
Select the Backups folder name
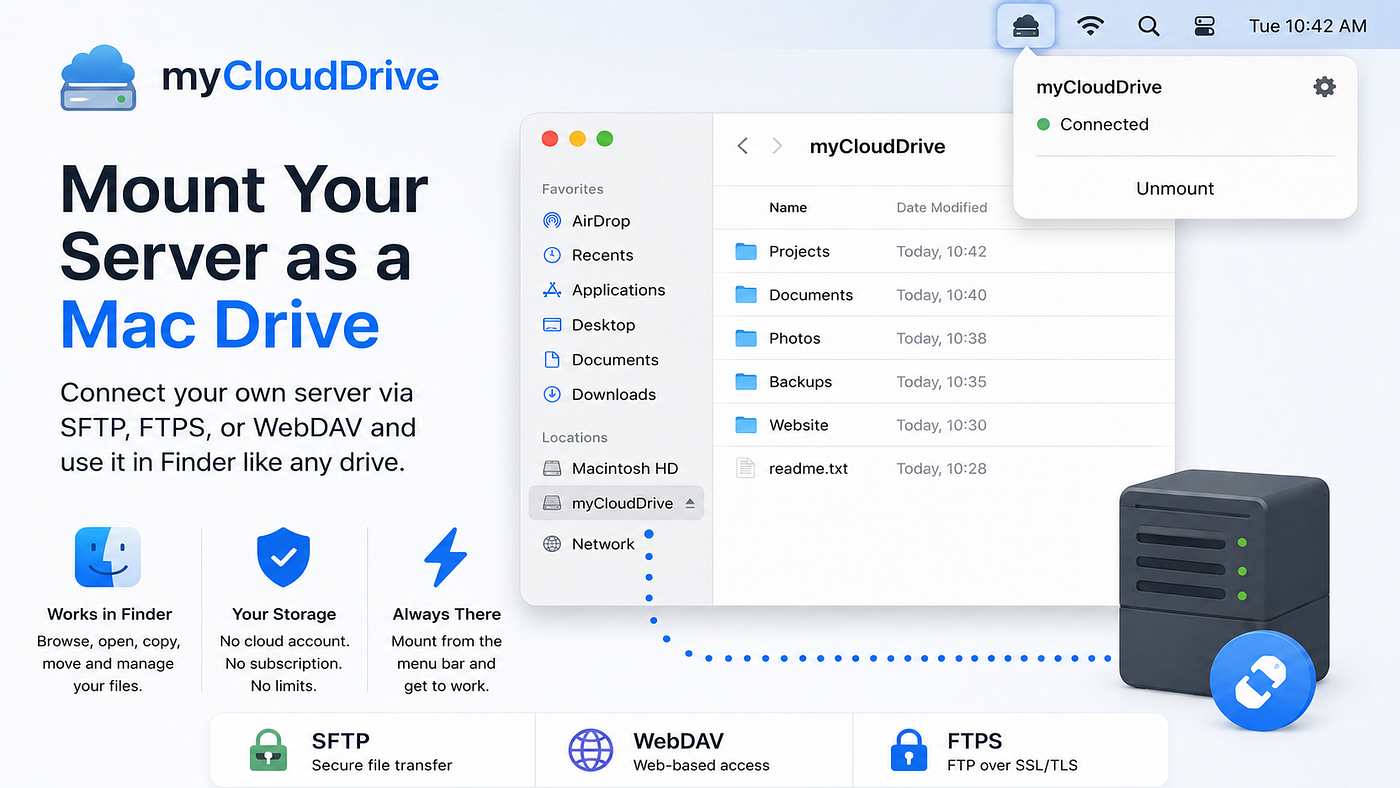[801, 382]
